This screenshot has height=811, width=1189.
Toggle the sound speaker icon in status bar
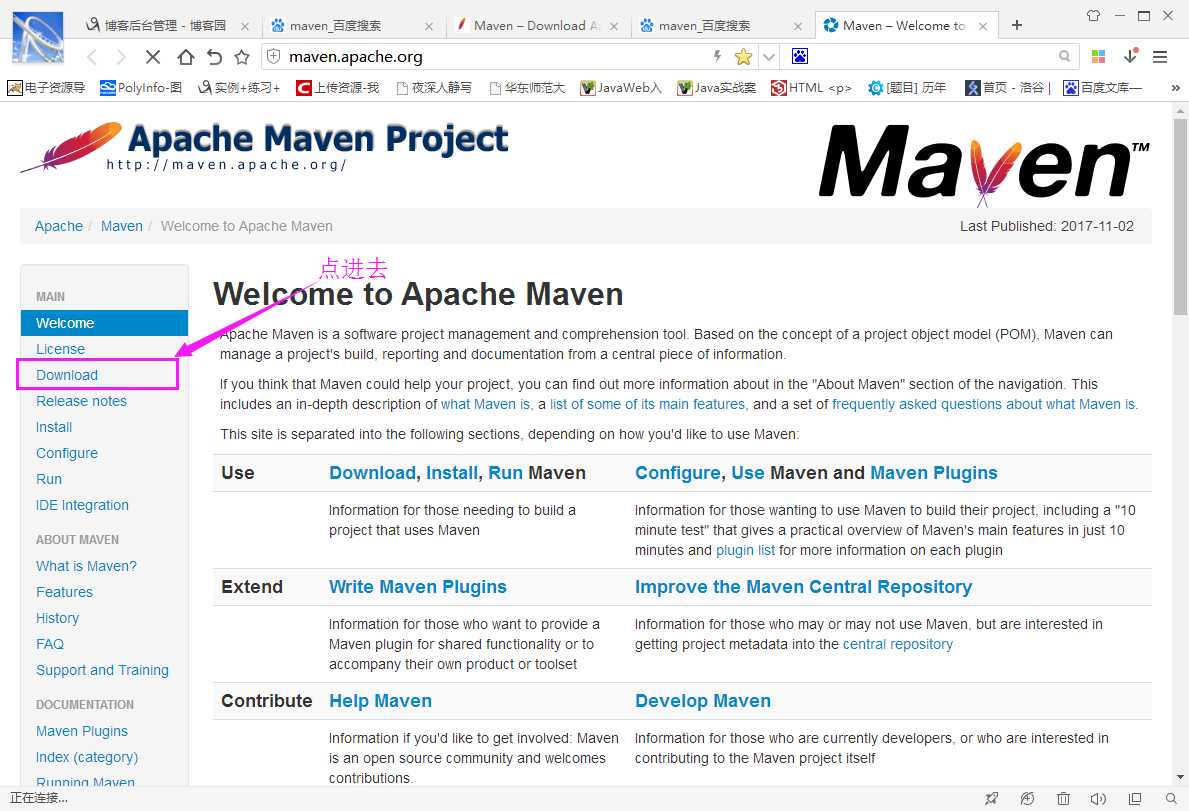click(x=1098, y=798)
